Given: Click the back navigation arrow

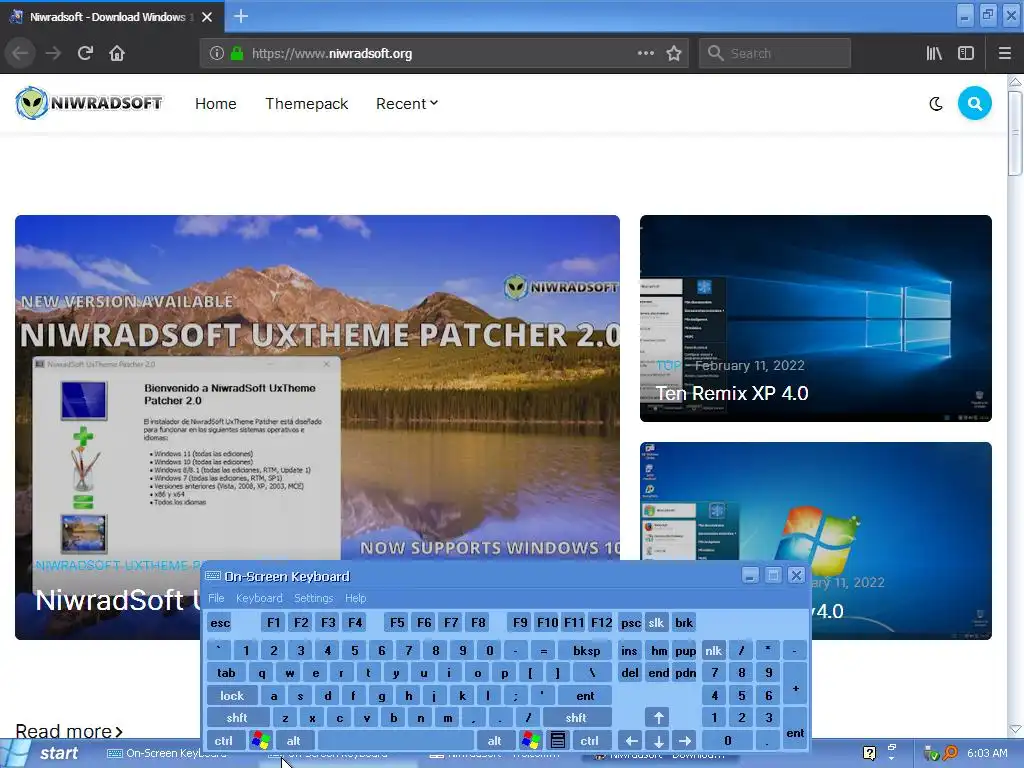Looking at the screenshot, I should tap(21, 54).
